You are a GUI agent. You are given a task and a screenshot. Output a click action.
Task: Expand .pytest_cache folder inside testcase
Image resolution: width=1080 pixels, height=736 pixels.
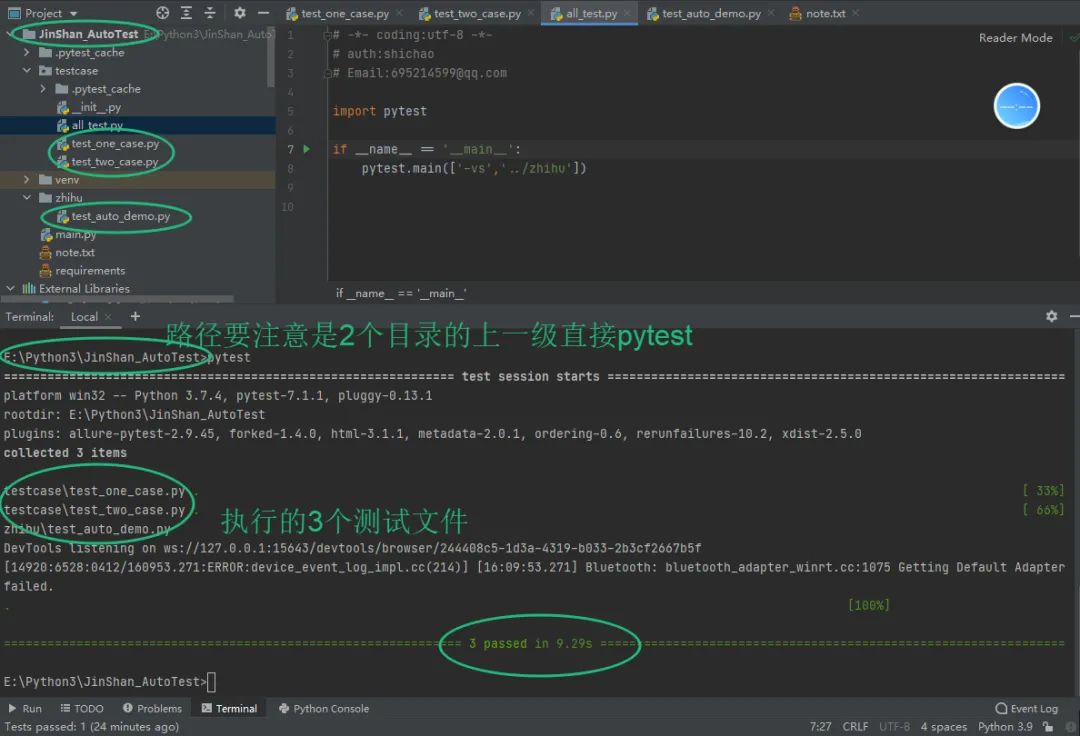point(43,89)
